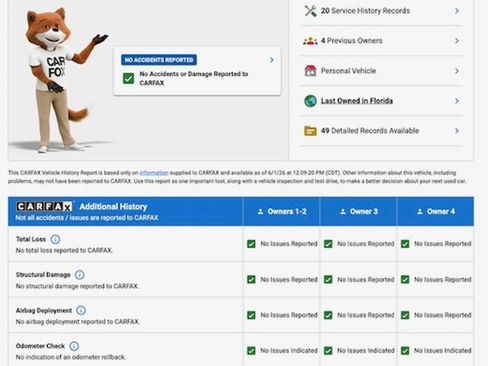Click 'No Issues Indicated' under Owner 4
This screenshot has height=366, width=488.
(443, 351)
